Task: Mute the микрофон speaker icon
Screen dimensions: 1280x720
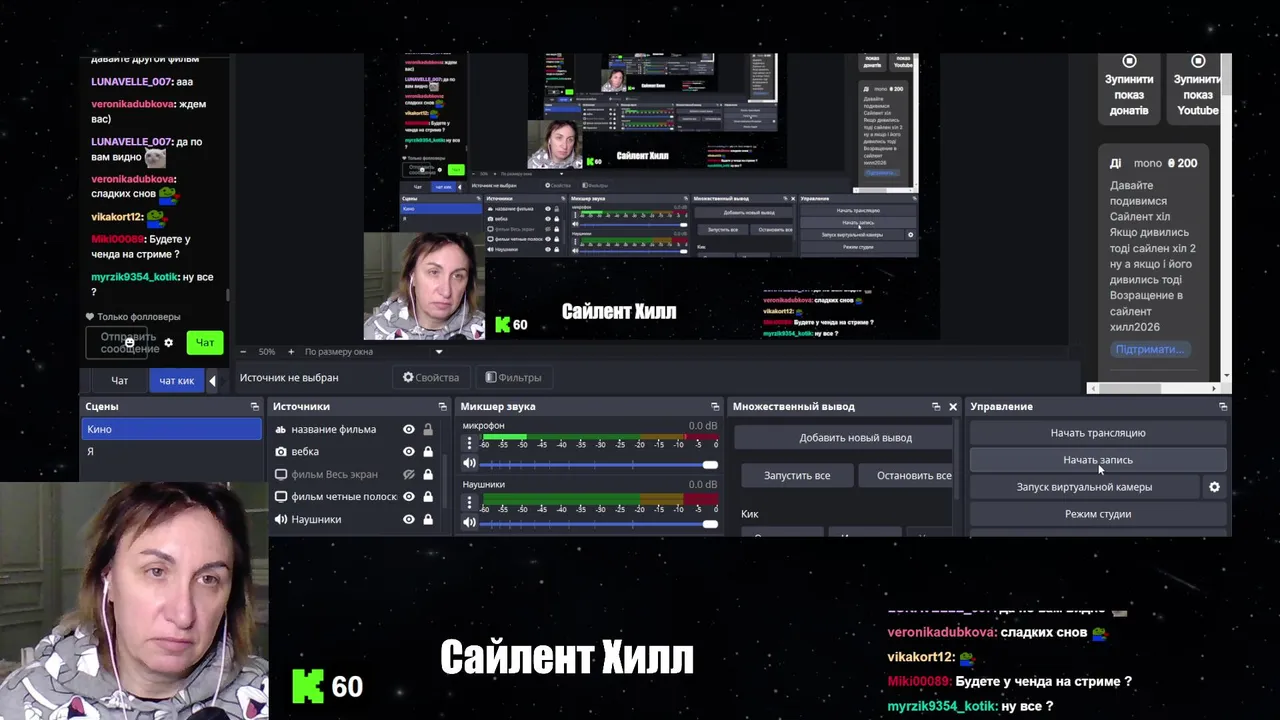Action: (469, 463)
